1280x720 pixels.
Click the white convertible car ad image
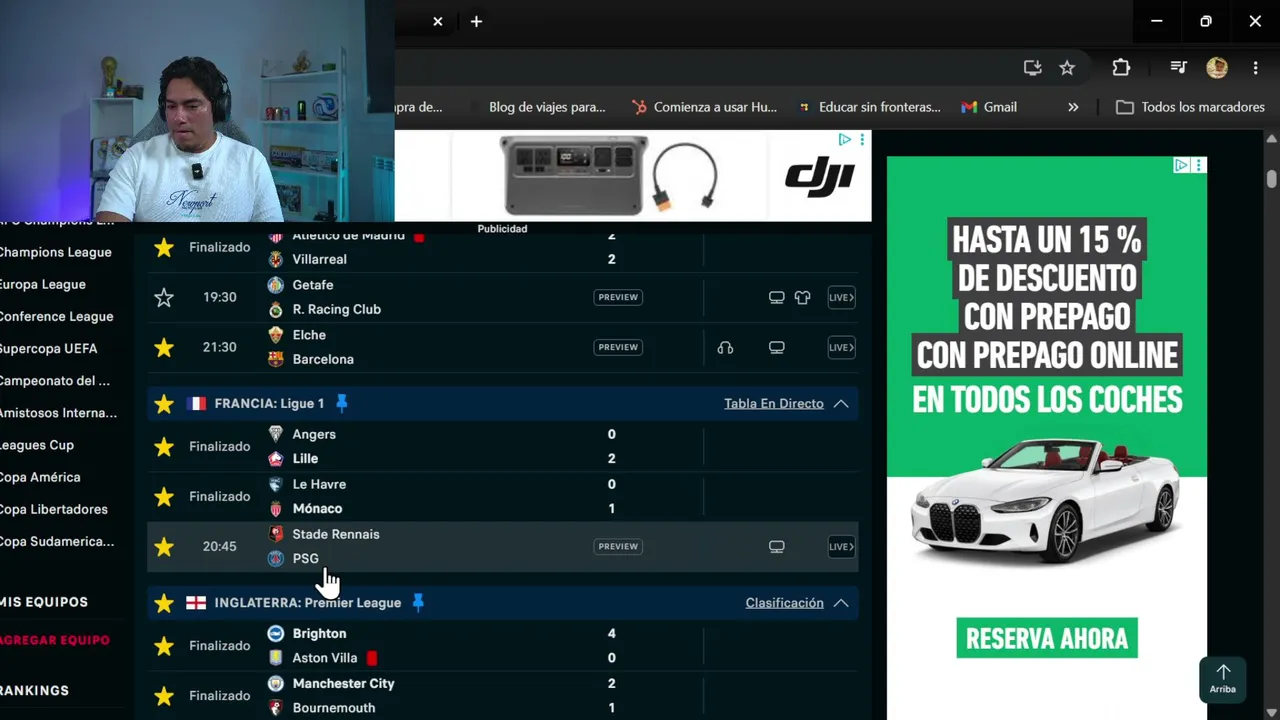click(1046, 500)
